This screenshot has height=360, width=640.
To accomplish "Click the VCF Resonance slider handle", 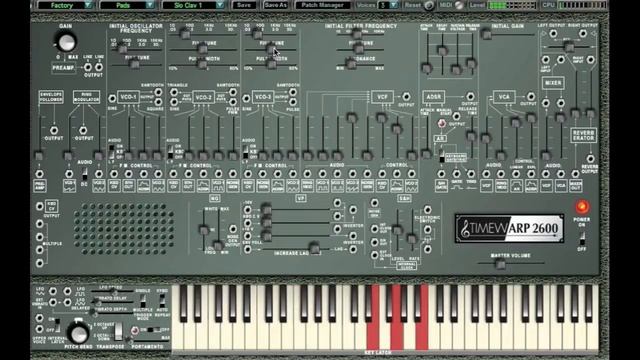I will [350, 63].
